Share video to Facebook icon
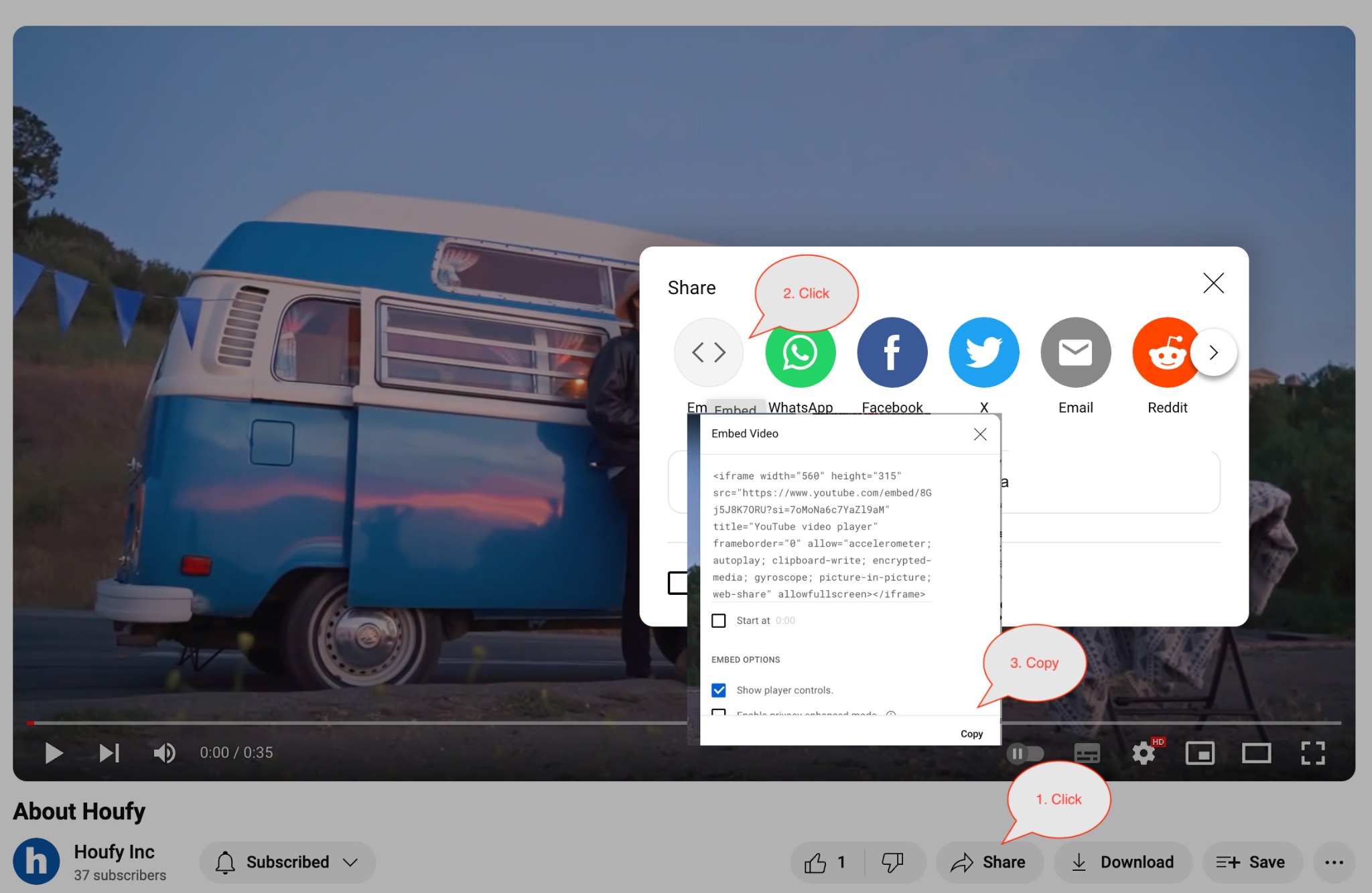This screenshot has height=893, width=1372. click(892, 352)
